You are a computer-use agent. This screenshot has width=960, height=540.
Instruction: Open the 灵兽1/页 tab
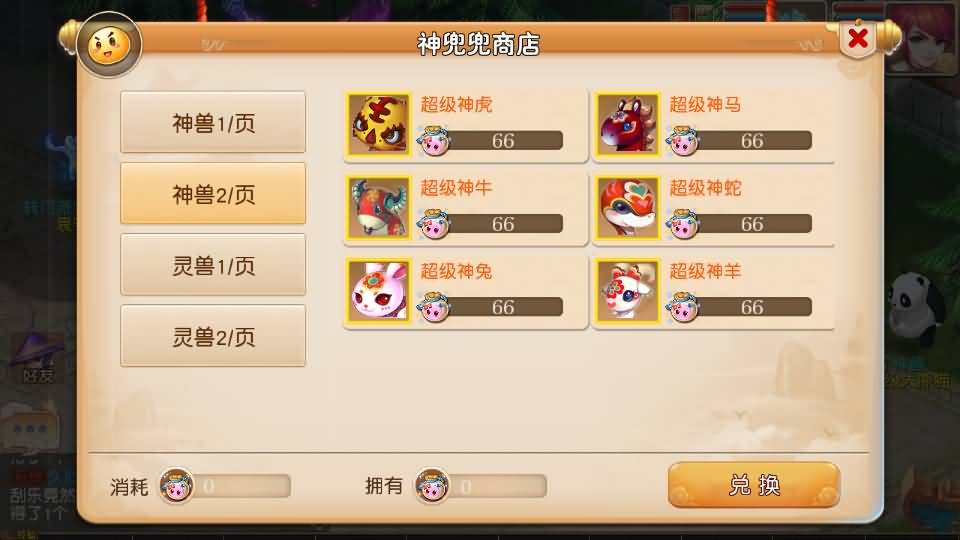point(213,264)
